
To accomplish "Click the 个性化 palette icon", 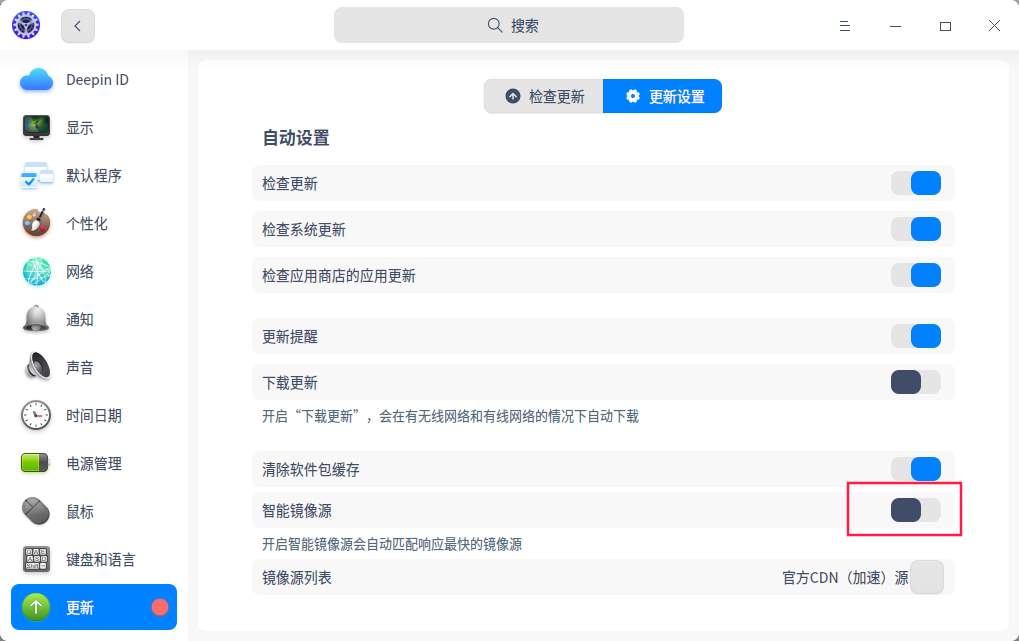I will tap(36, 223).
